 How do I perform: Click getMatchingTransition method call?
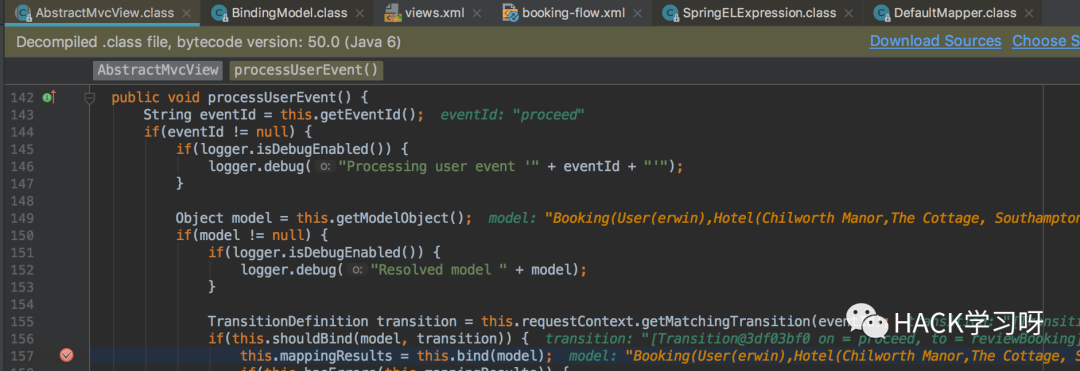tap(727, 321)
